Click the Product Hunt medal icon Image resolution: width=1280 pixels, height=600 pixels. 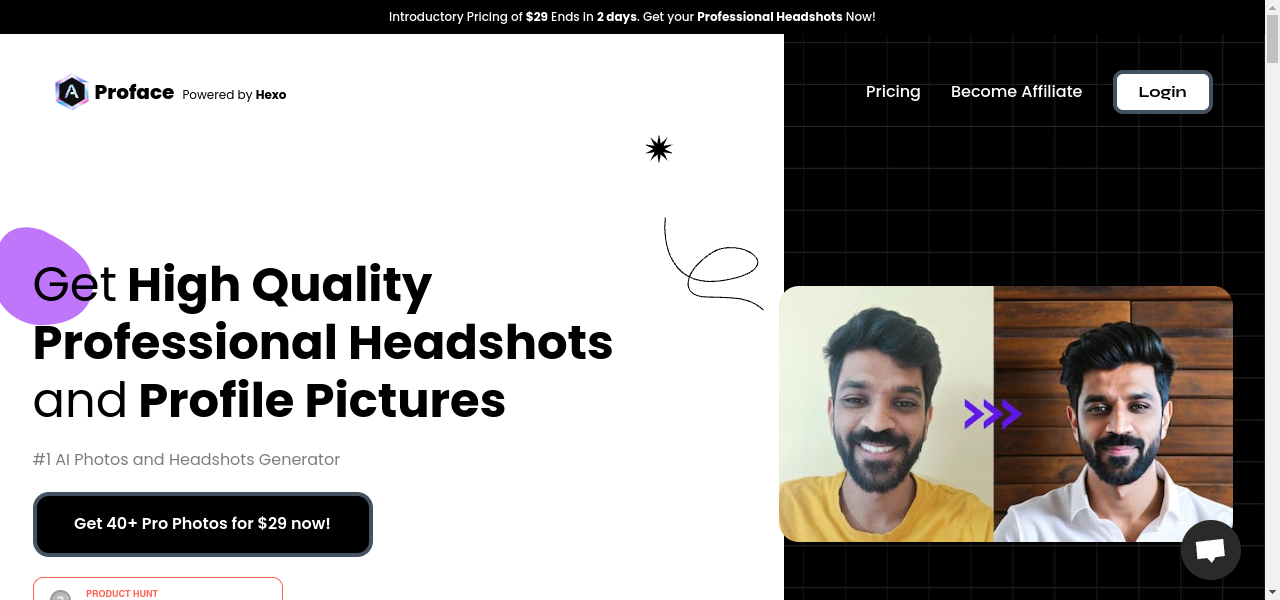tap(61, 596)
